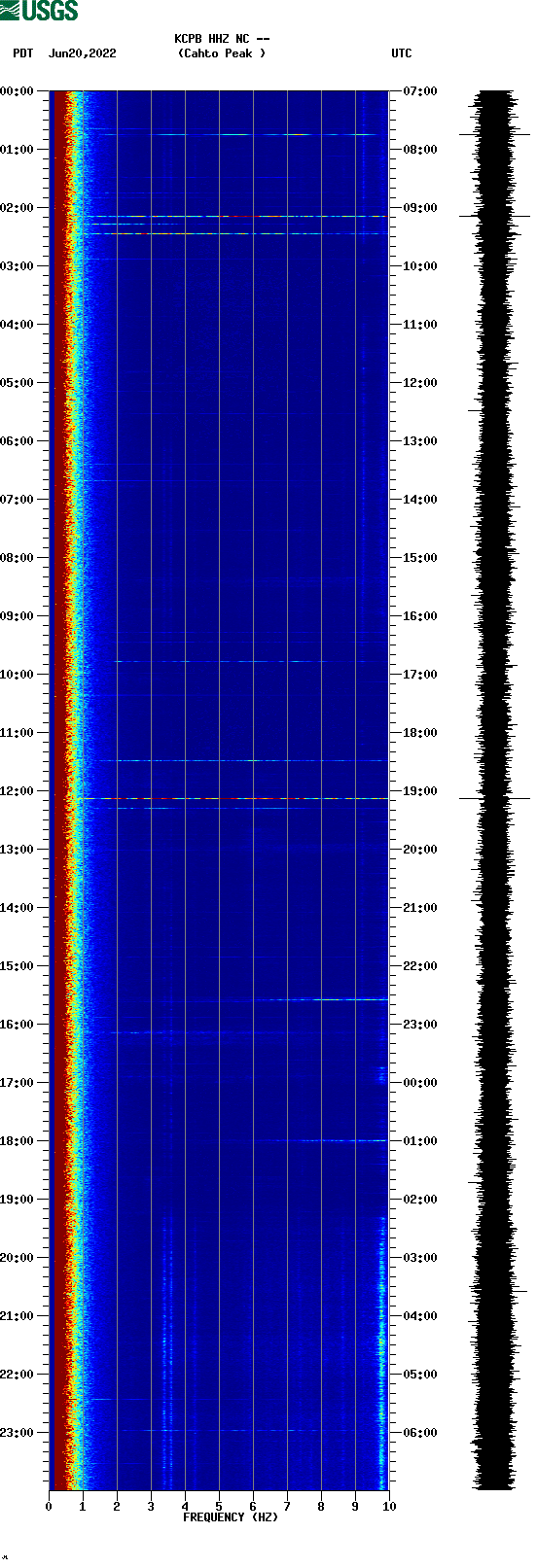Click the 12:00 PDT time label

(x=17, y=791)
